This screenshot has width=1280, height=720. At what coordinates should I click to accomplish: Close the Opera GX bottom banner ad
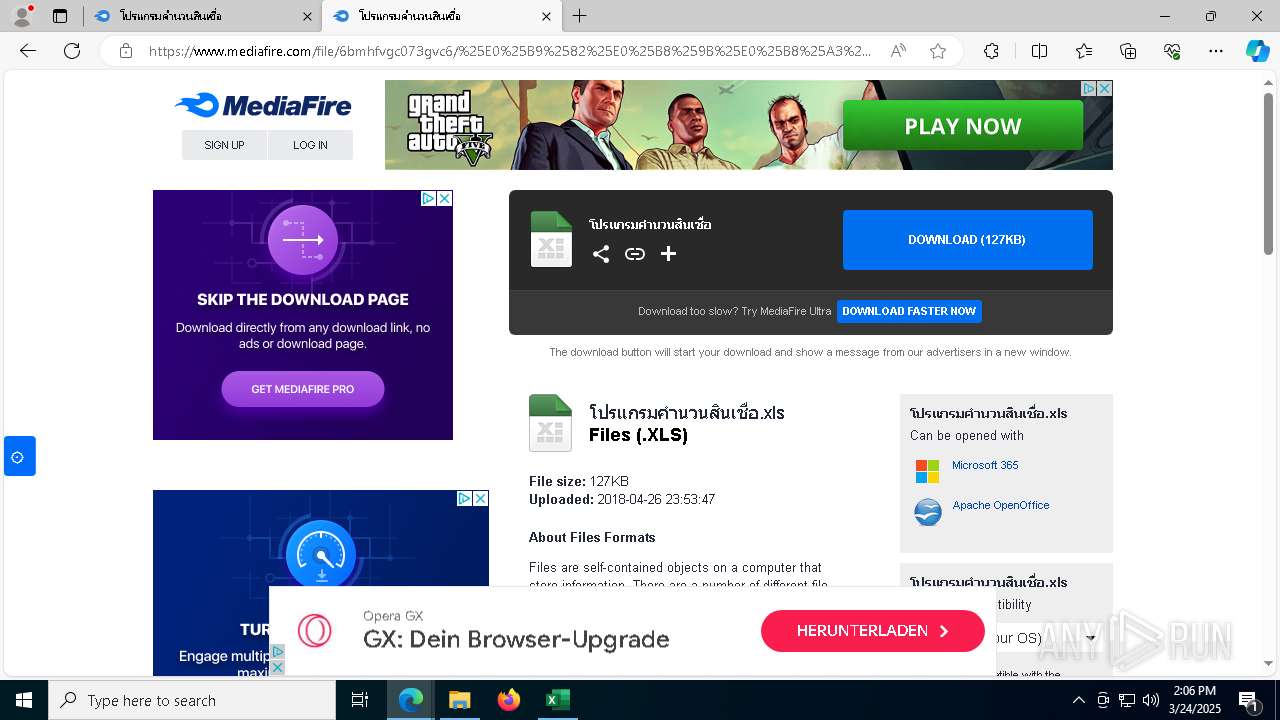coord(278,667)
